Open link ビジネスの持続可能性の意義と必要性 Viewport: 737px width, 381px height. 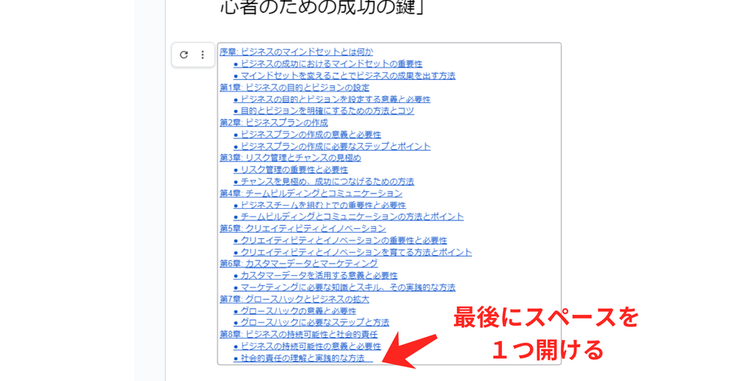point(311,346)
